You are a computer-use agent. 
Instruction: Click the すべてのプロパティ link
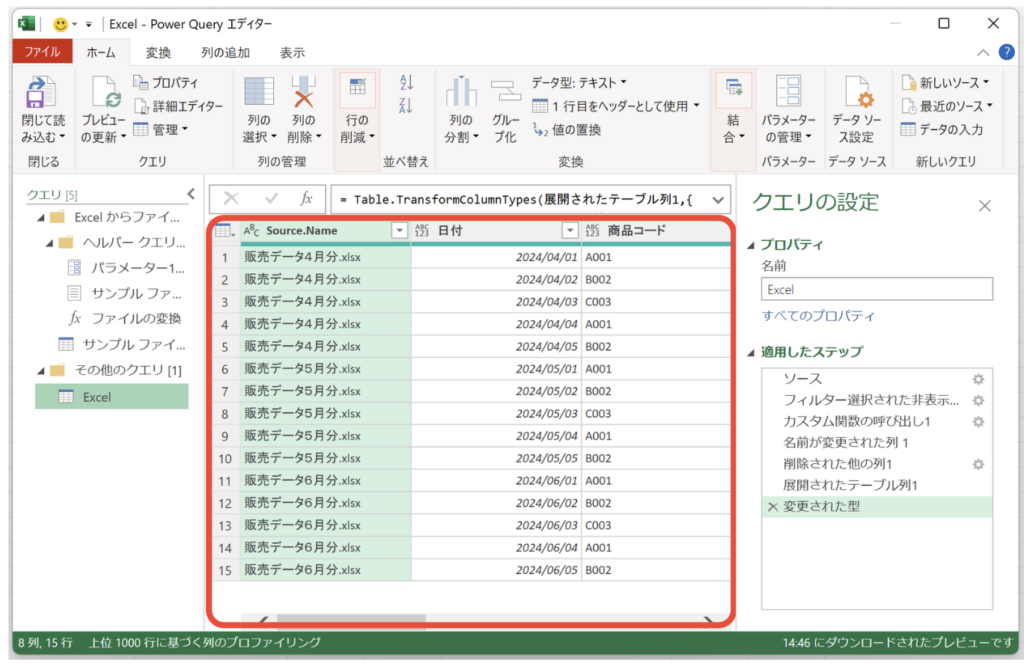tap(818, 316)
